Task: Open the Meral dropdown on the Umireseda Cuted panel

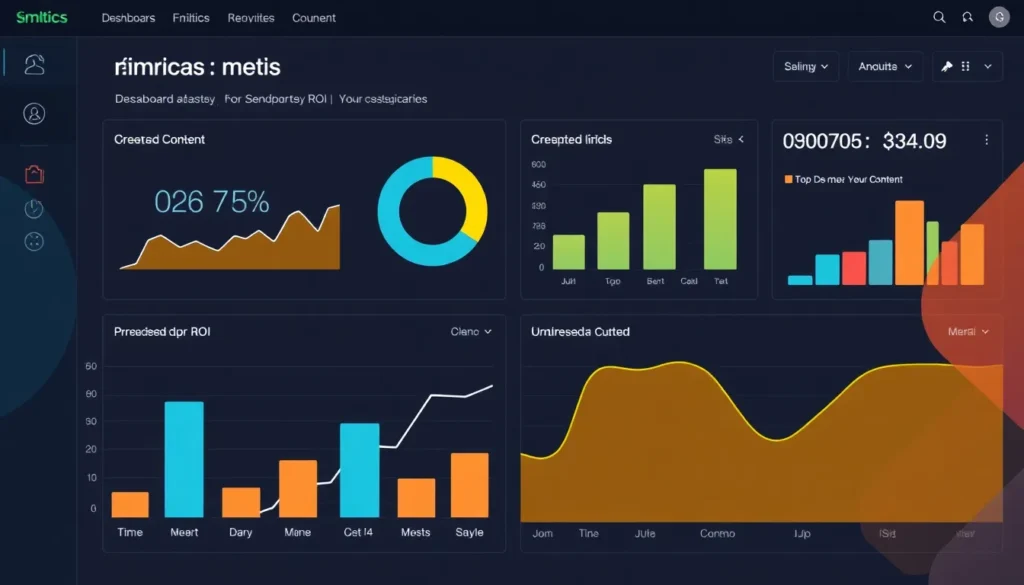Action: (x=966, y=331)
